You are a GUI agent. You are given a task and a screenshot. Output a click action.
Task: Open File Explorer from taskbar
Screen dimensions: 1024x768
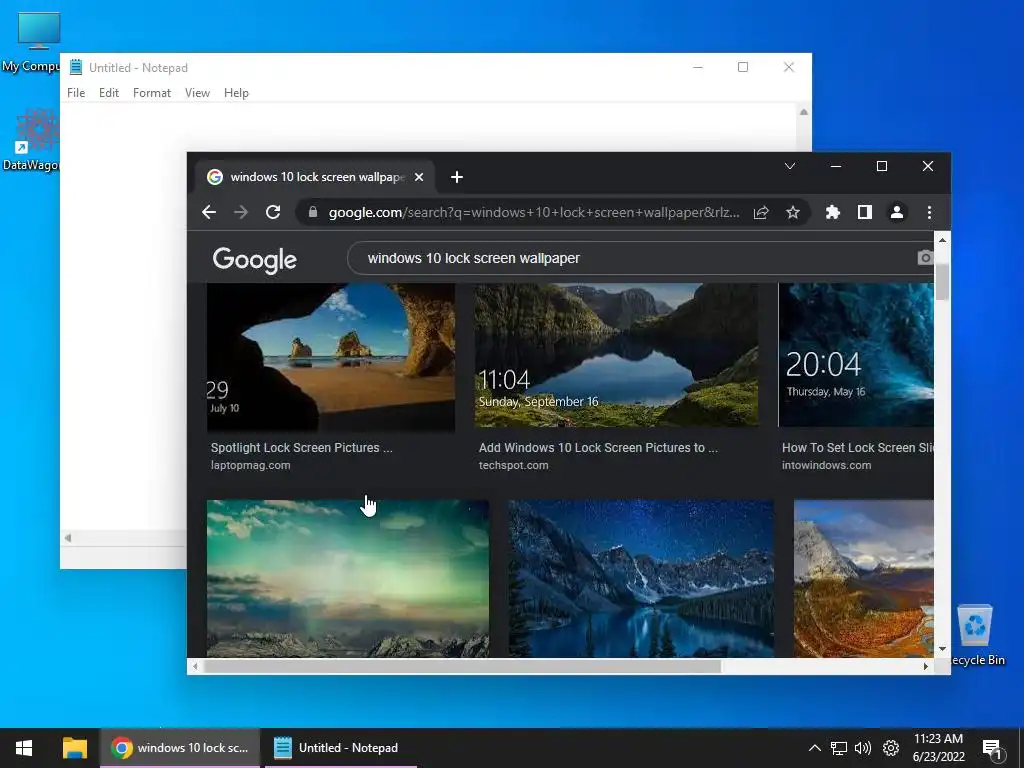74,748
